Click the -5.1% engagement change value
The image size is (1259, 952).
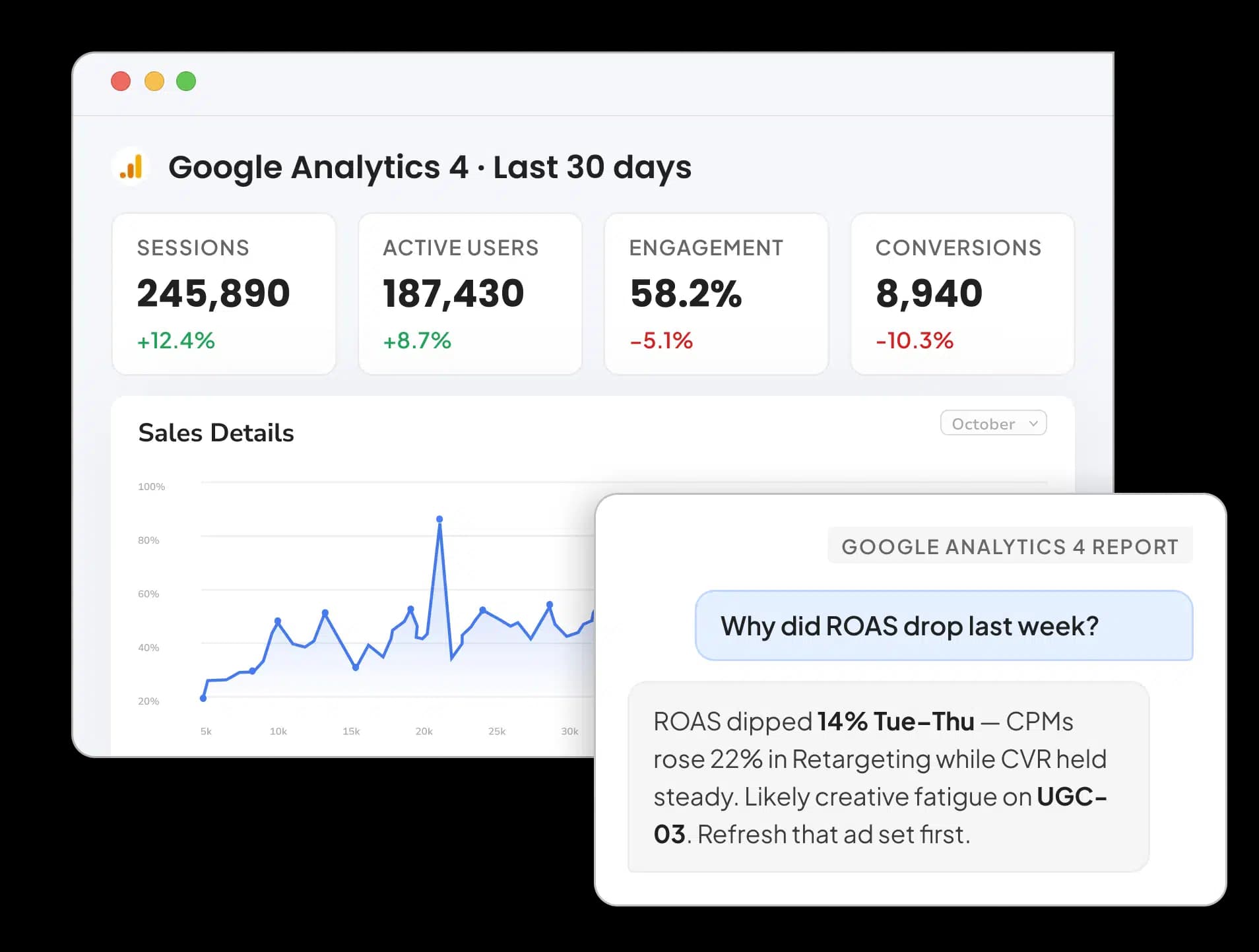pos(661,340)
